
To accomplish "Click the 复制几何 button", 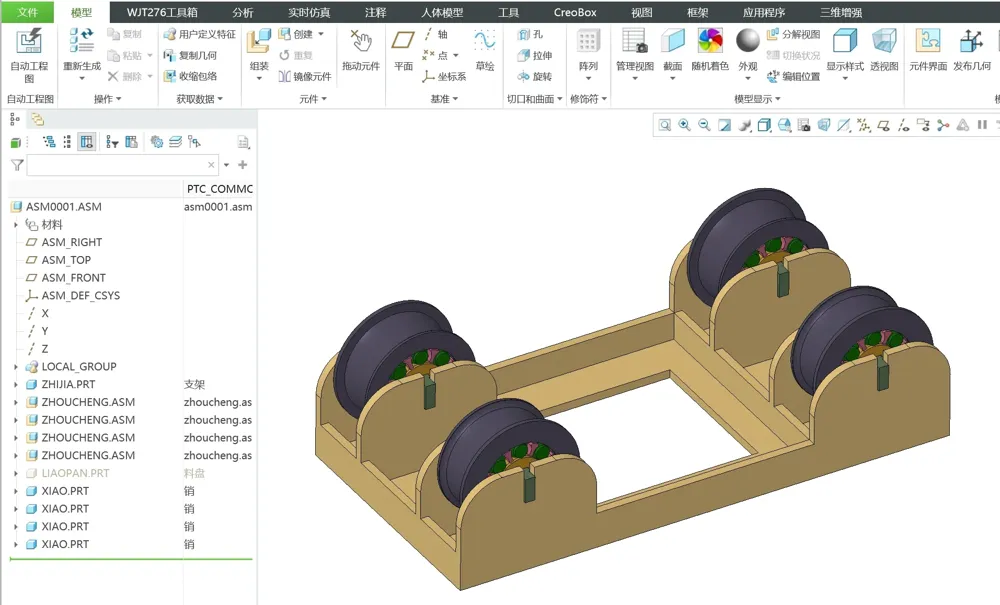I will pos(190,55).
